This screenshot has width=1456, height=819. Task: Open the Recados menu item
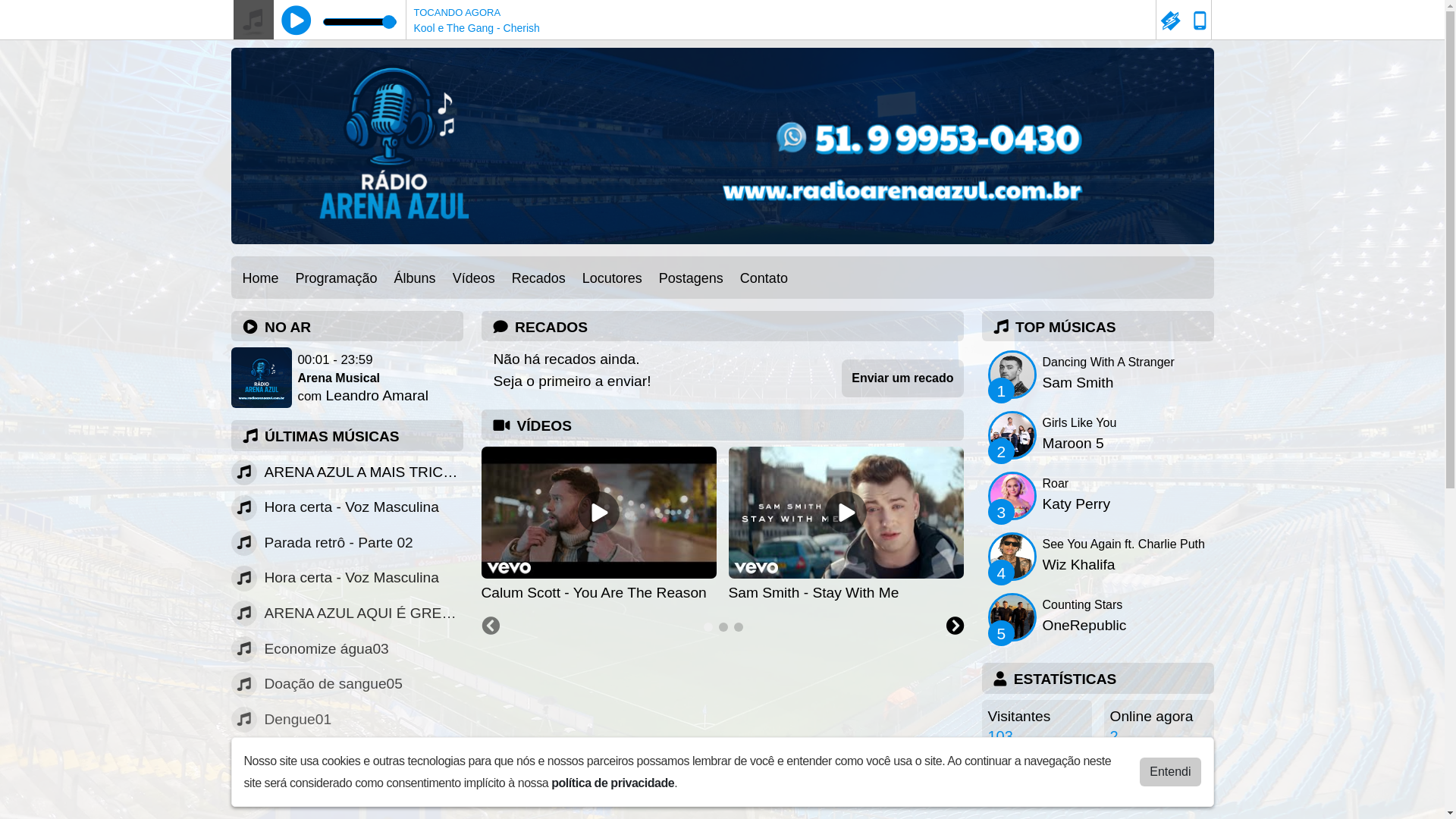click(538, 278)
